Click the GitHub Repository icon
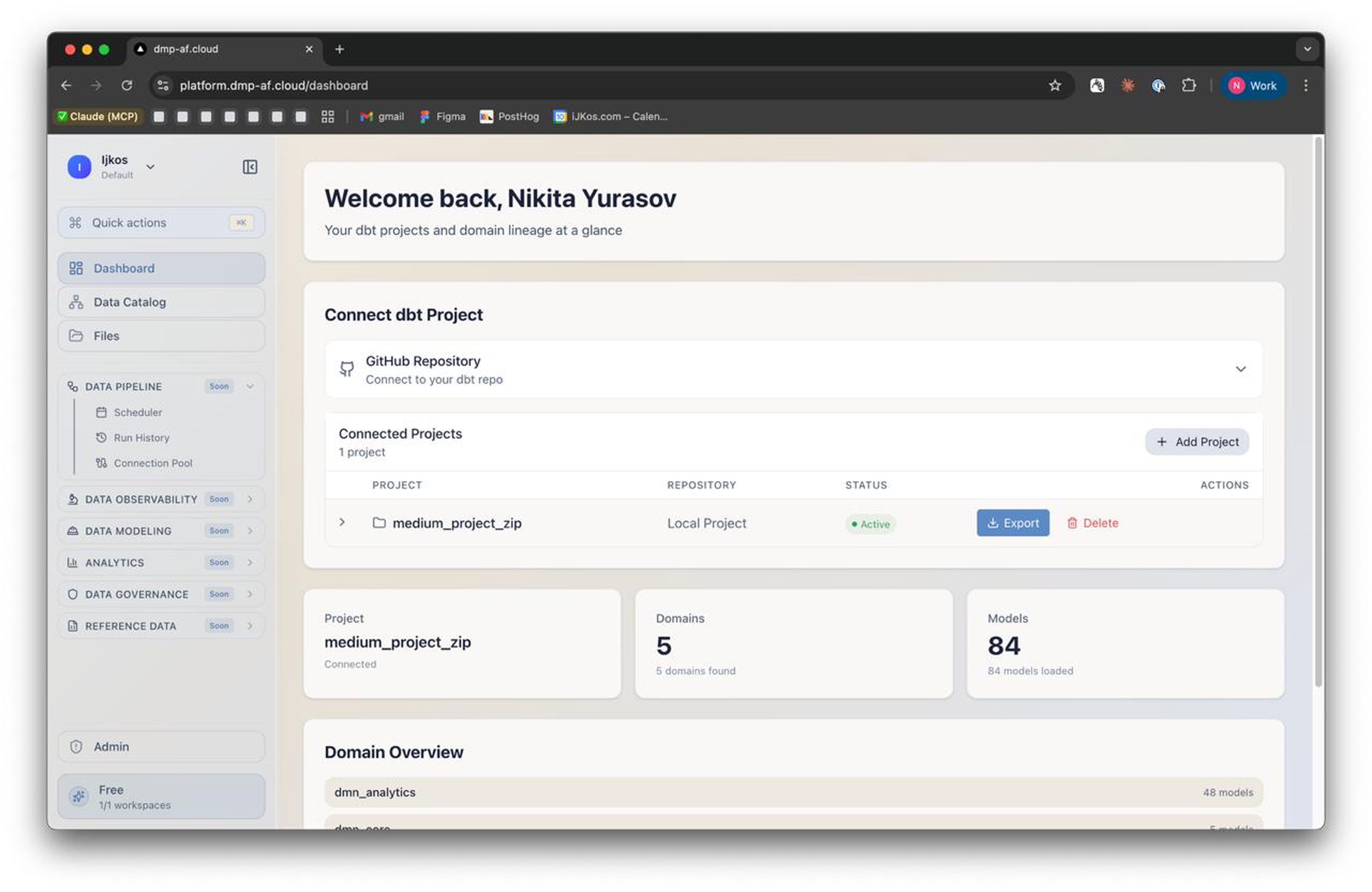 (346, 369)
